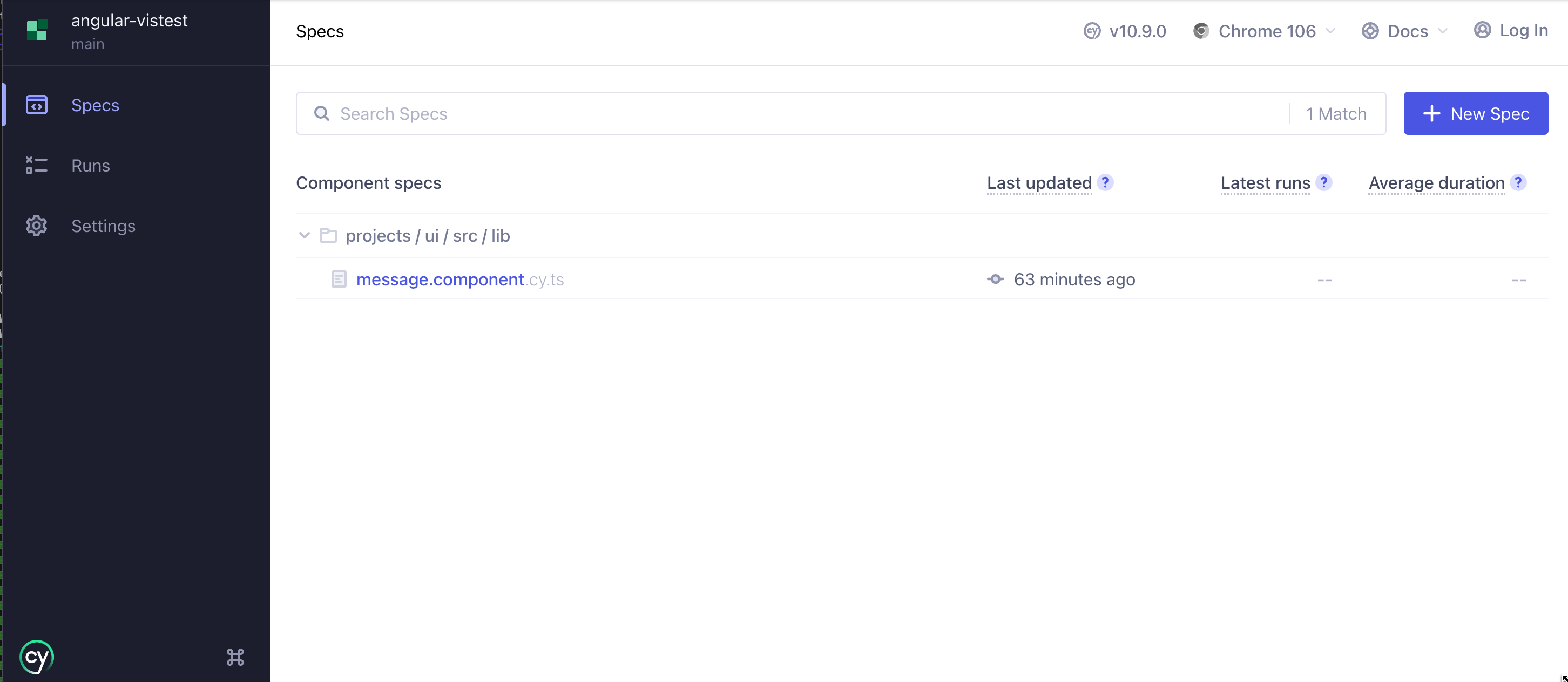Screen dimensions: 1568x682
Task: Click the Last updated help question mark
Action: 1105,182
